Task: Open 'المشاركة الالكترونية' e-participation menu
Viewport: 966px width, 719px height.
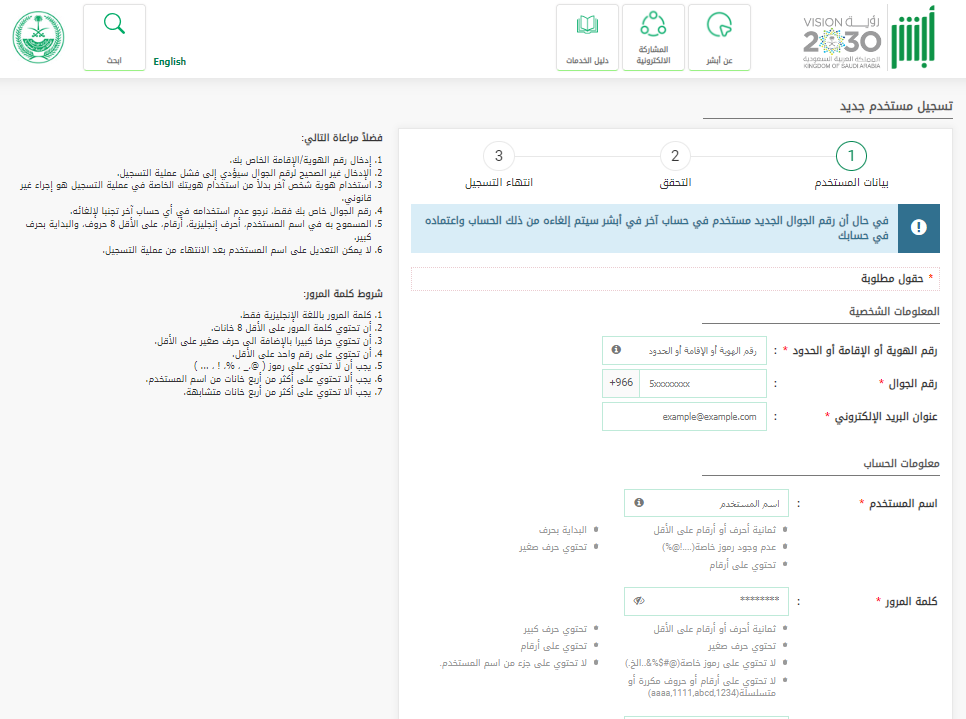Action: tap(653, 38)
